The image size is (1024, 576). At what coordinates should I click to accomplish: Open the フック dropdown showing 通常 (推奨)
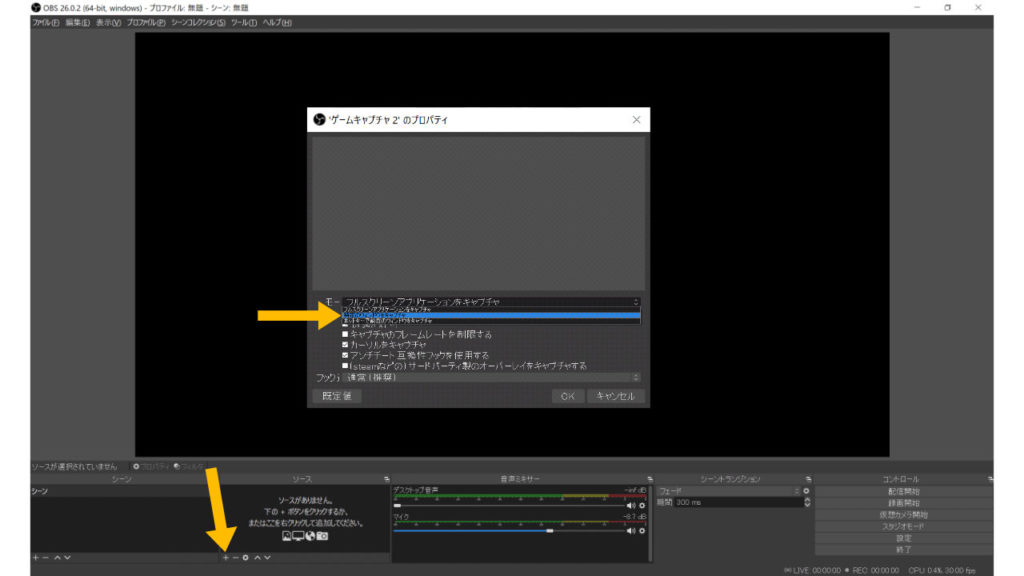click(x=491, y=377)
